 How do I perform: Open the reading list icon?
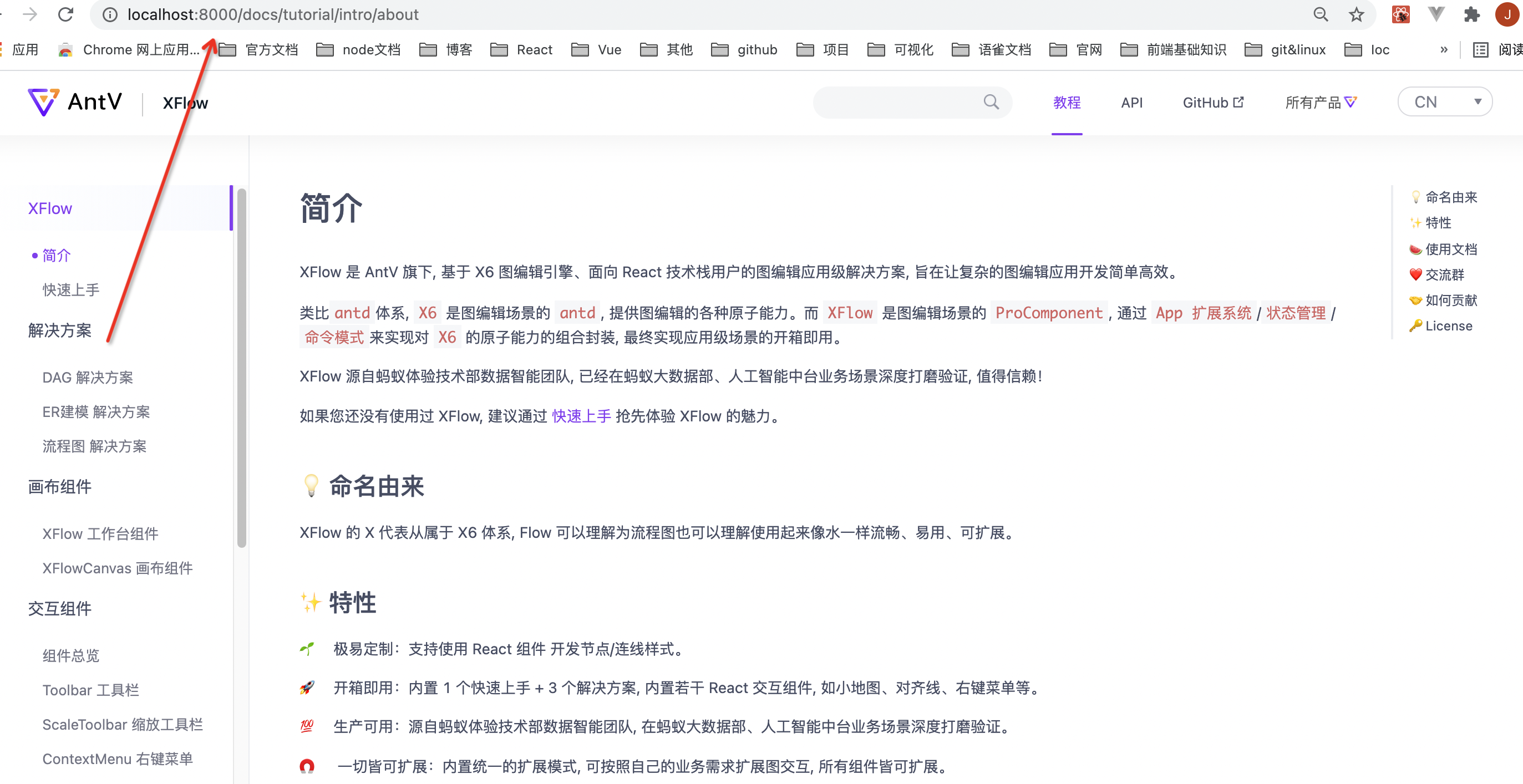pos(1480,50)
